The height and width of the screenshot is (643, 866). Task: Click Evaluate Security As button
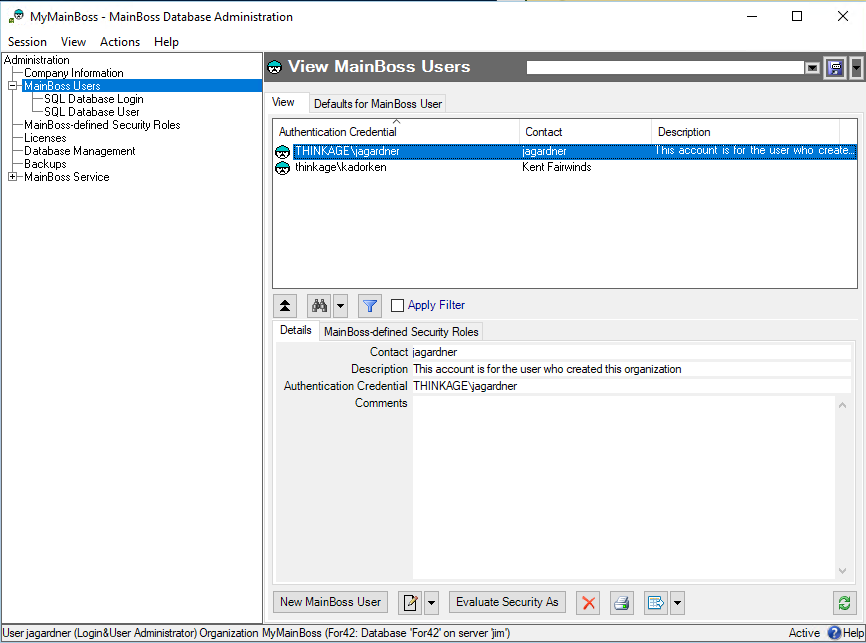[507, 602]
